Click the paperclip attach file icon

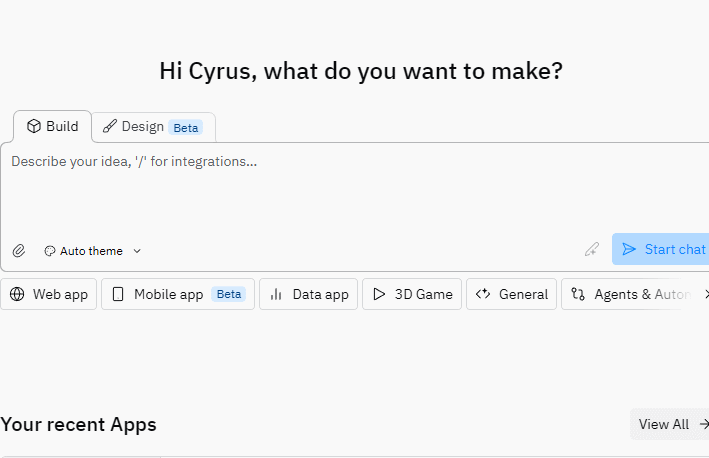click(19, 251)
